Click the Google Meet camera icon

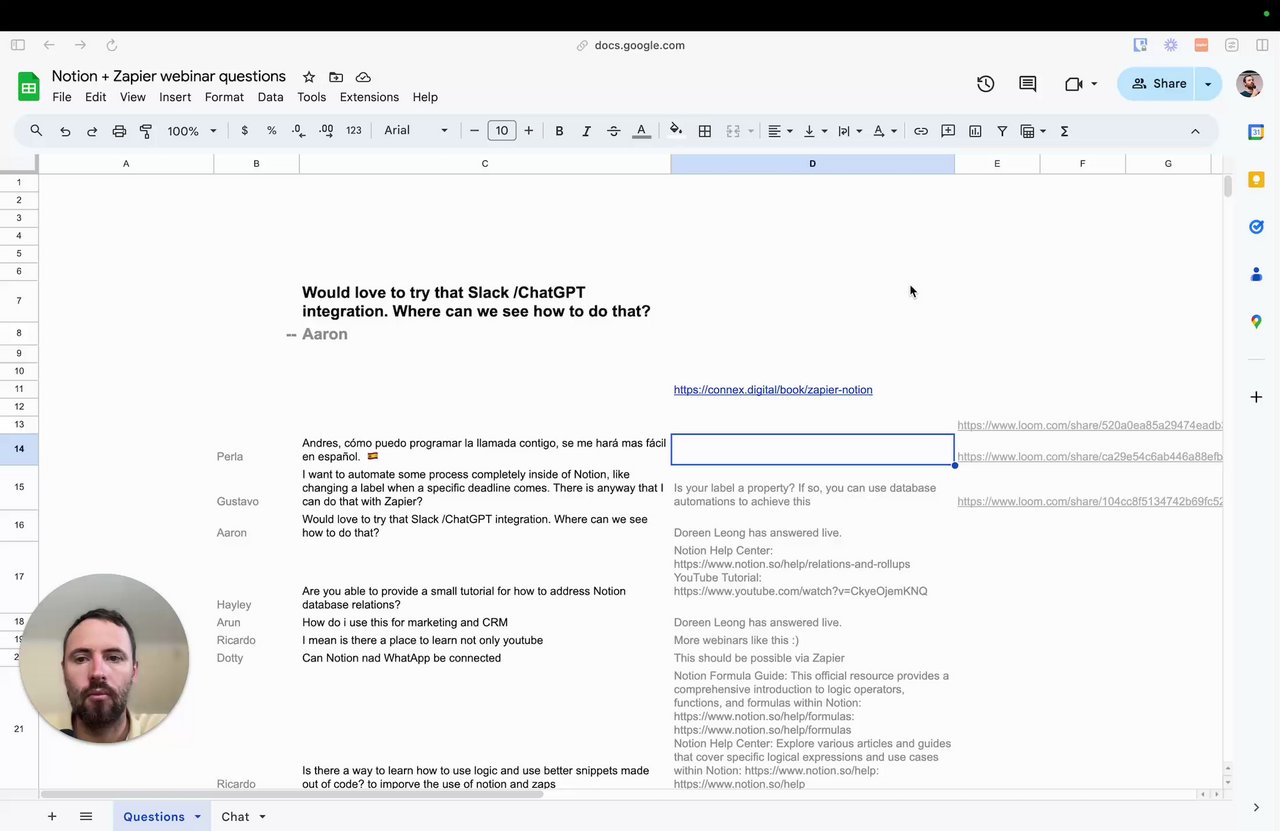point(1074,84)
